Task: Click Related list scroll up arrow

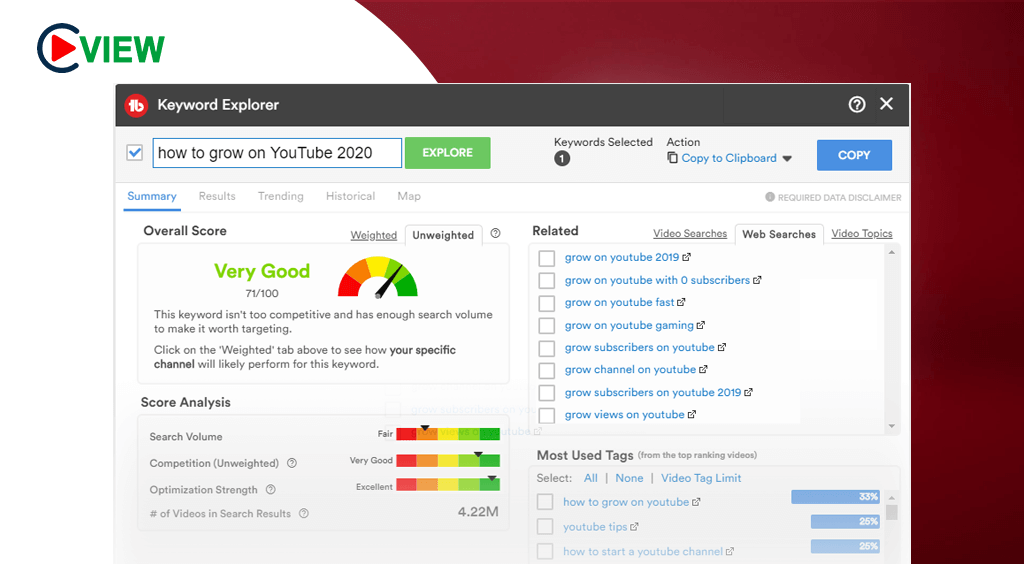Action: coord(892,252)
